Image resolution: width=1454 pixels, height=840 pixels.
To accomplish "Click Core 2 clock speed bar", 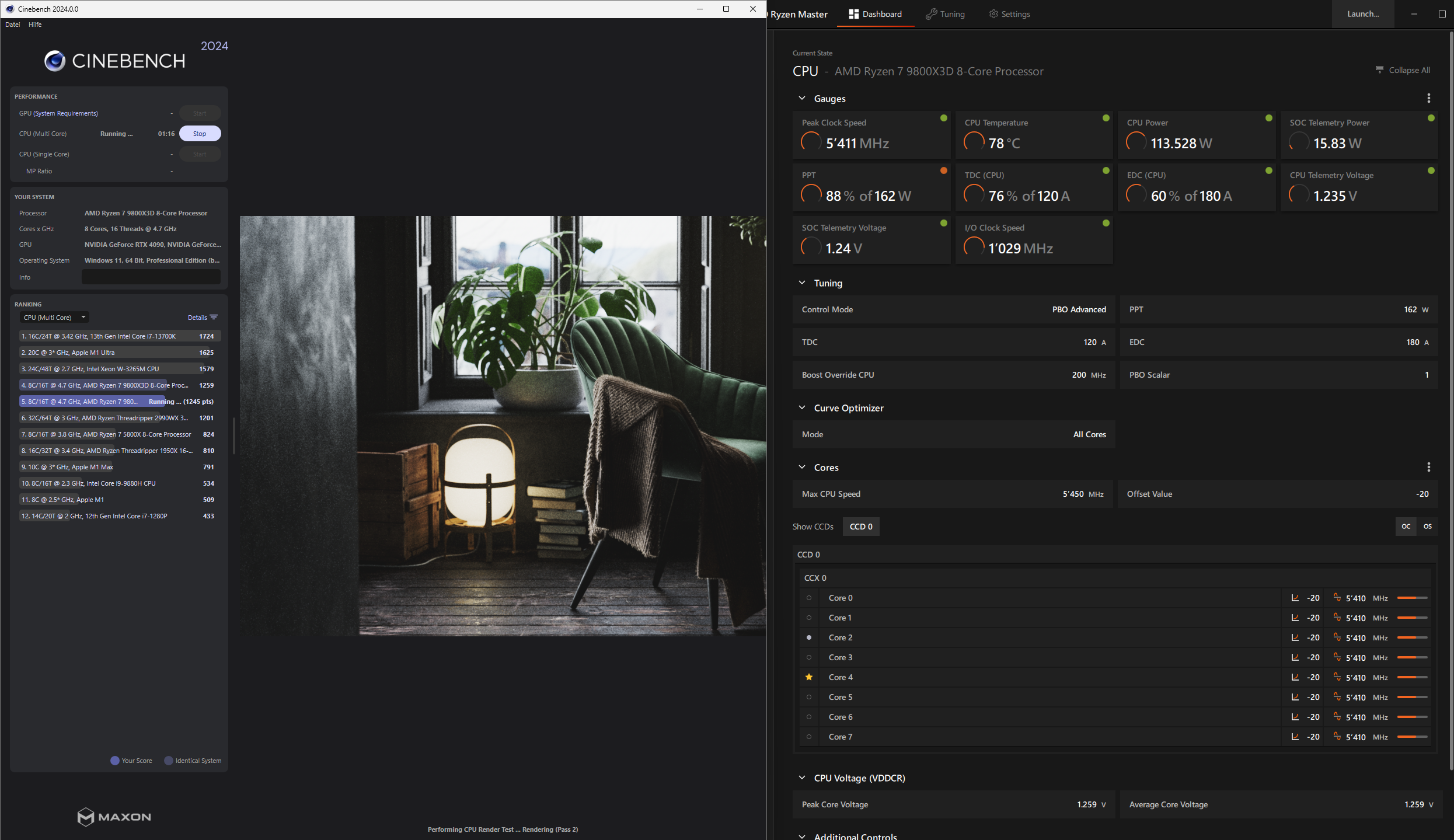I will pos(1411,637).
